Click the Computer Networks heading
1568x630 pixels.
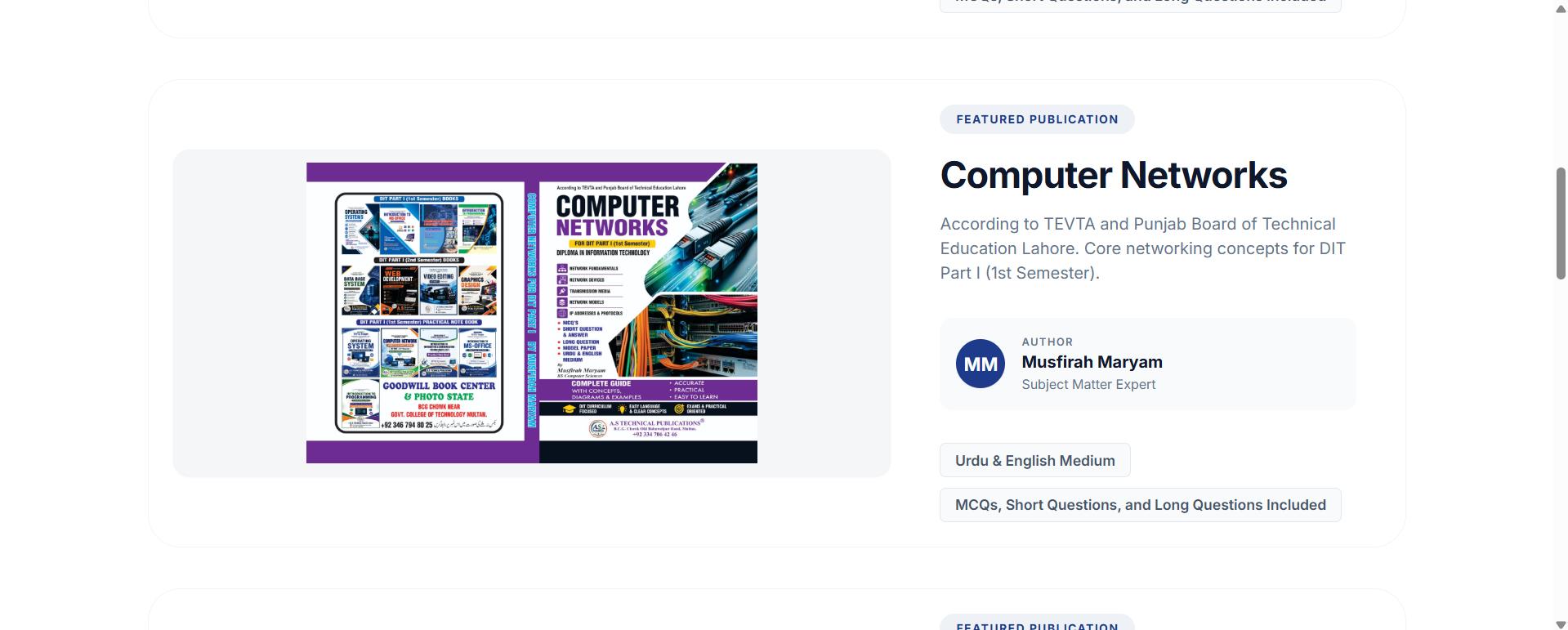[1114, 175]
